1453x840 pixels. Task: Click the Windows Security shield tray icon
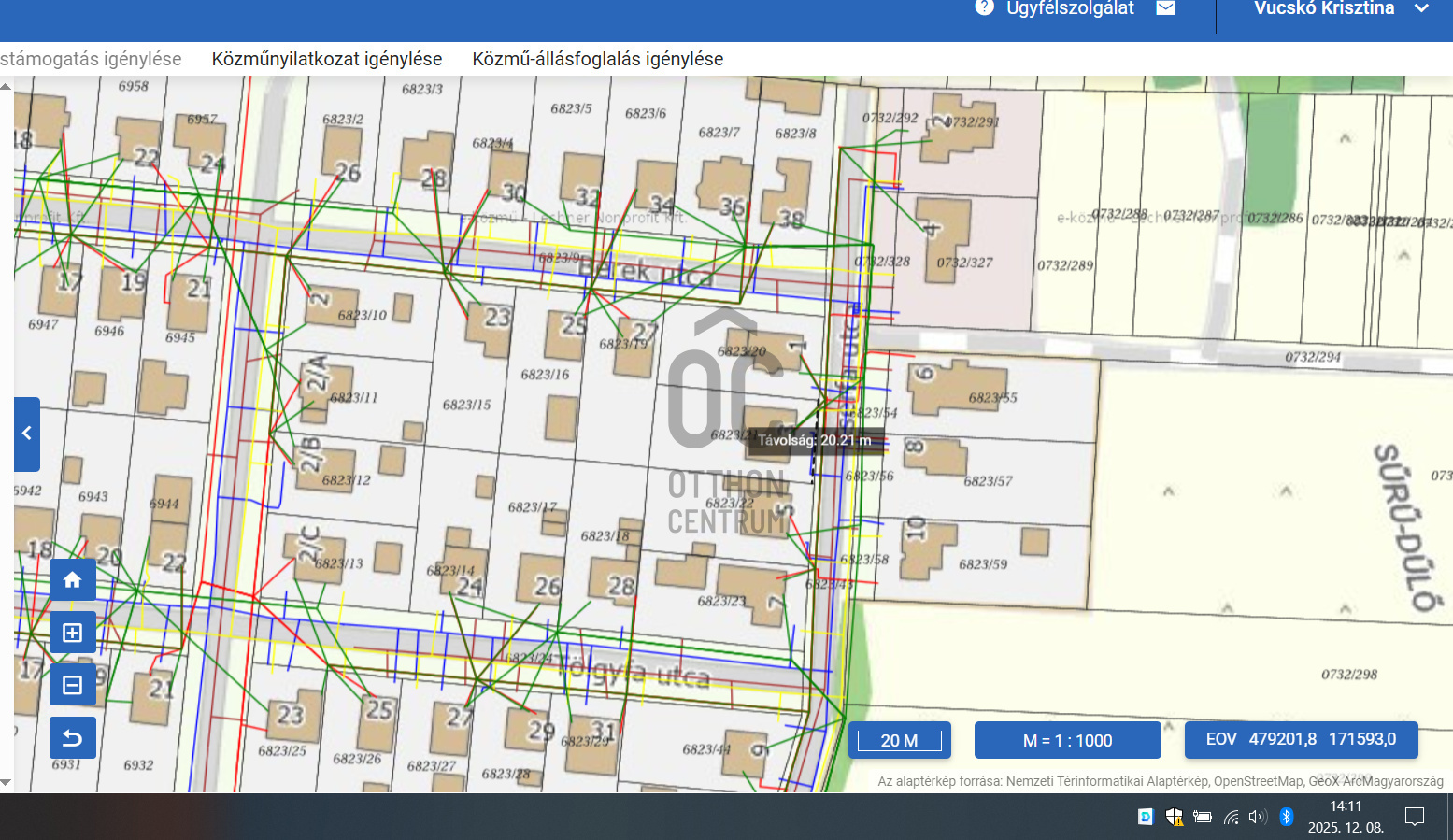(1174, 817)
